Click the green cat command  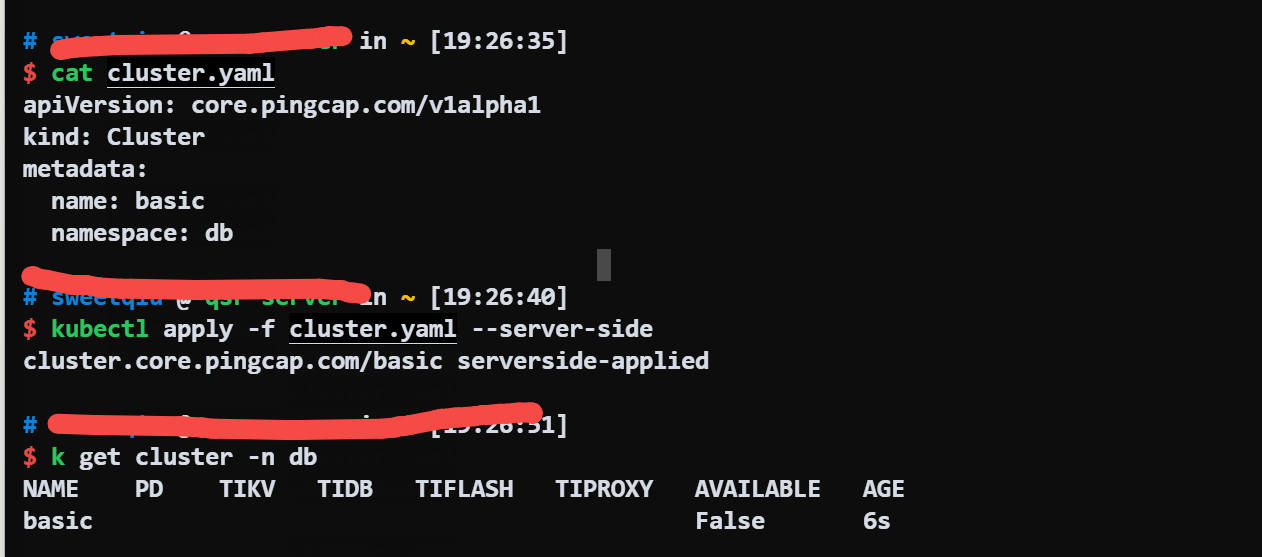[72, 73]
